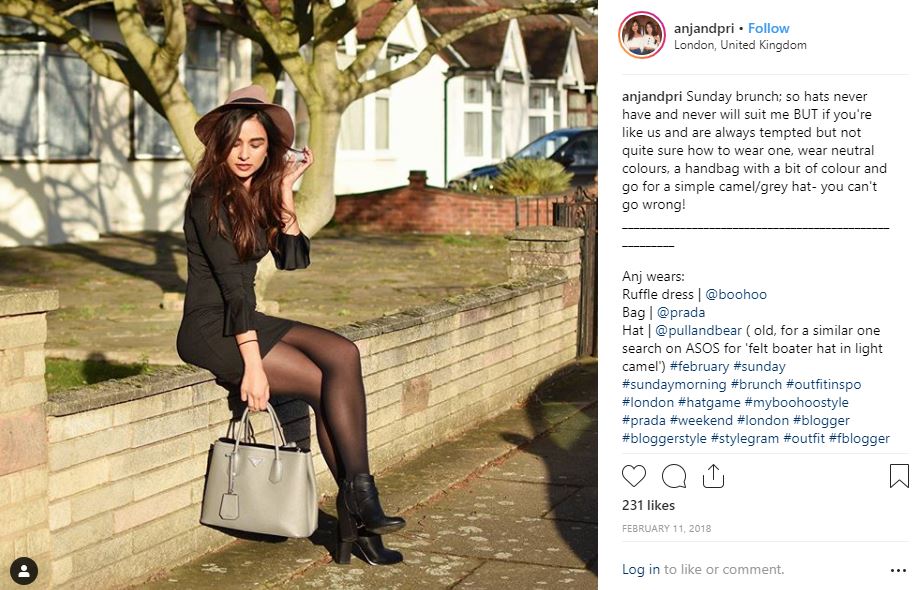Open anjandpri profile picture
The width and height of the screenshot is (914, 590).
[642, 35]
